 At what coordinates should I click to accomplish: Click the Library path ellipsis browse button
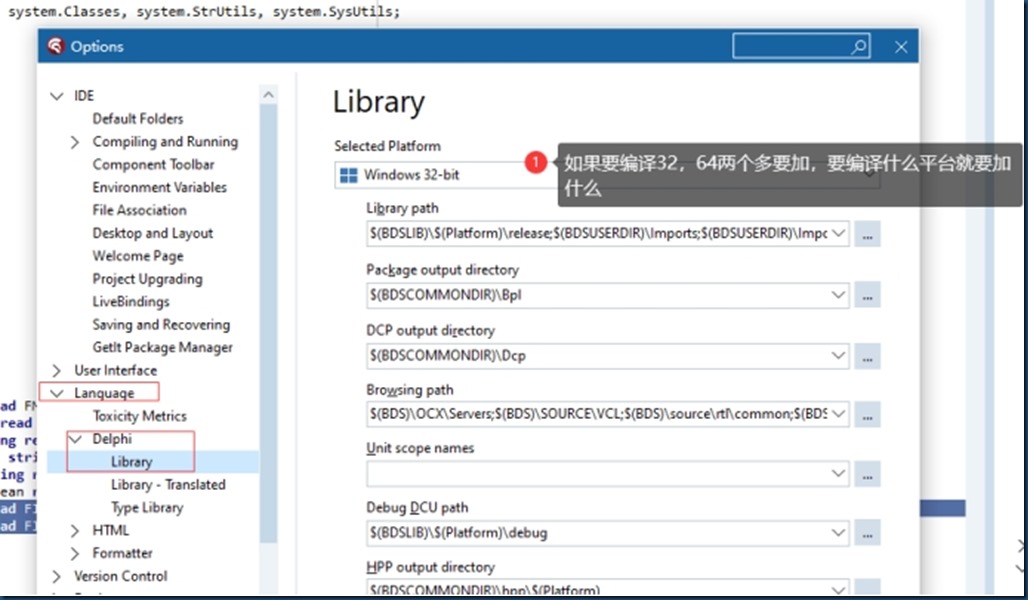(x=867, y=234)
